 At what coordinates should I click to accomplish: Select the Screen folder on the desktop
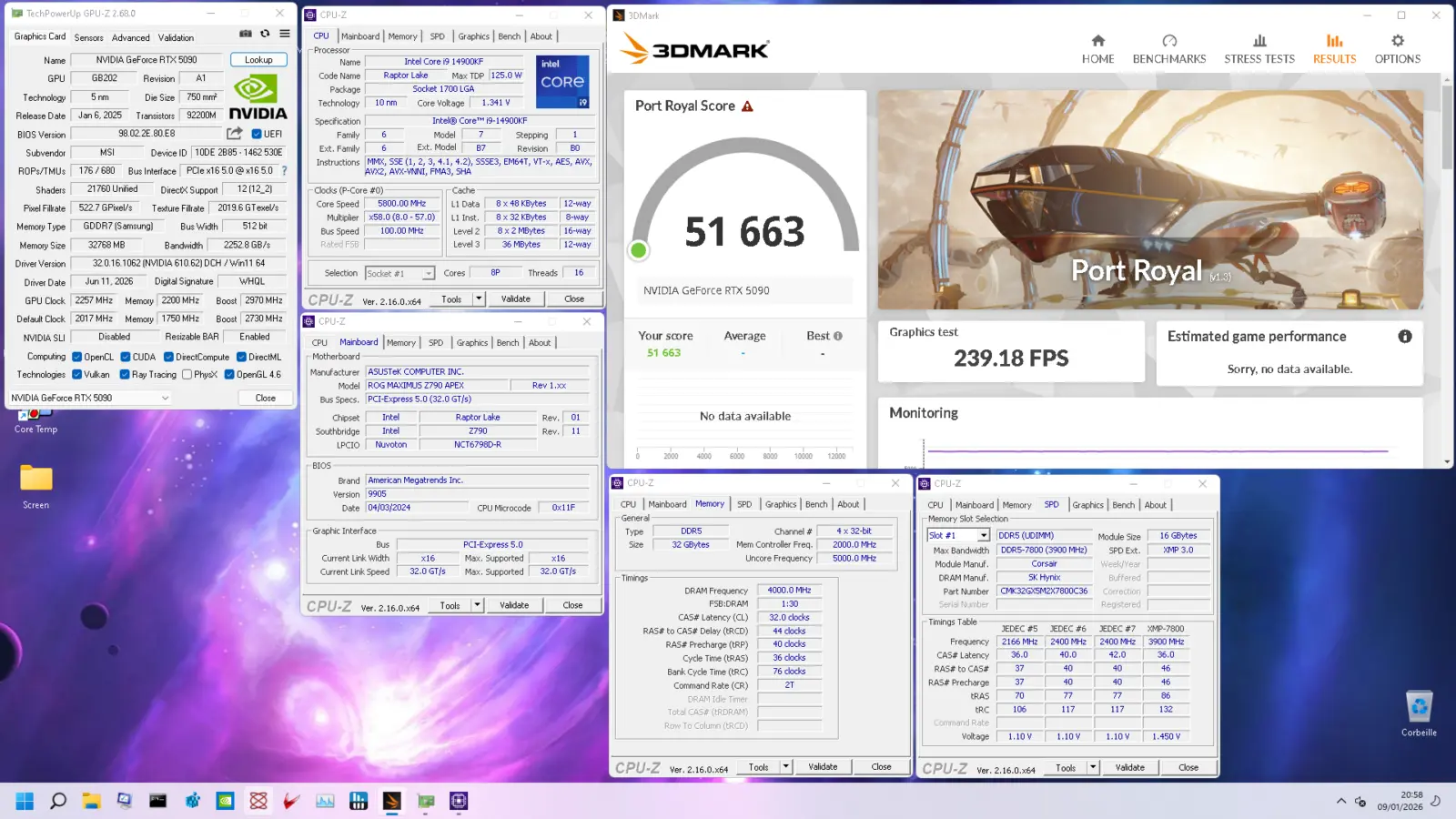[36, 486]
